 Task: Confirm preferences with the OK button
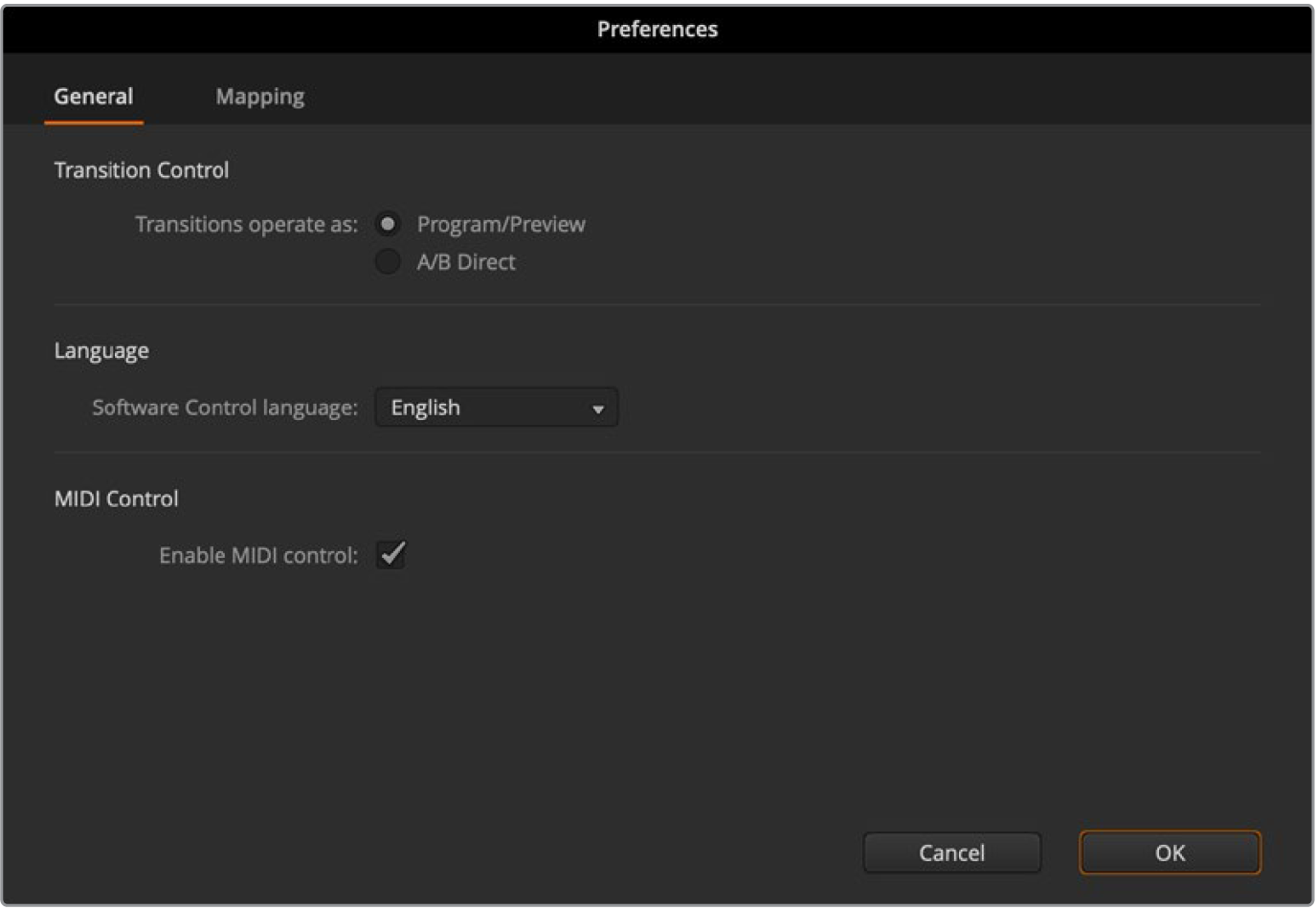pos(1170,853)
